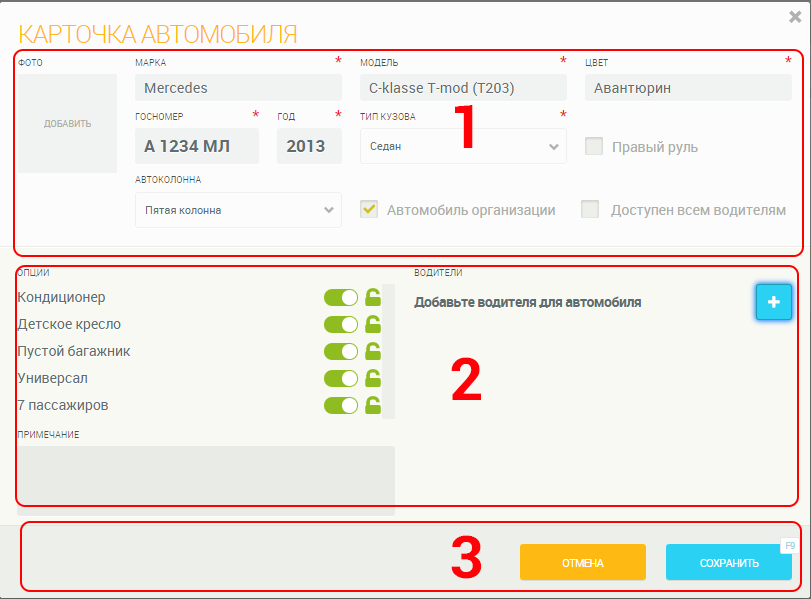This screenshot has height=599, width=811.
Task: Click the lock icon next to Универсал
Action: click(372, 378)
